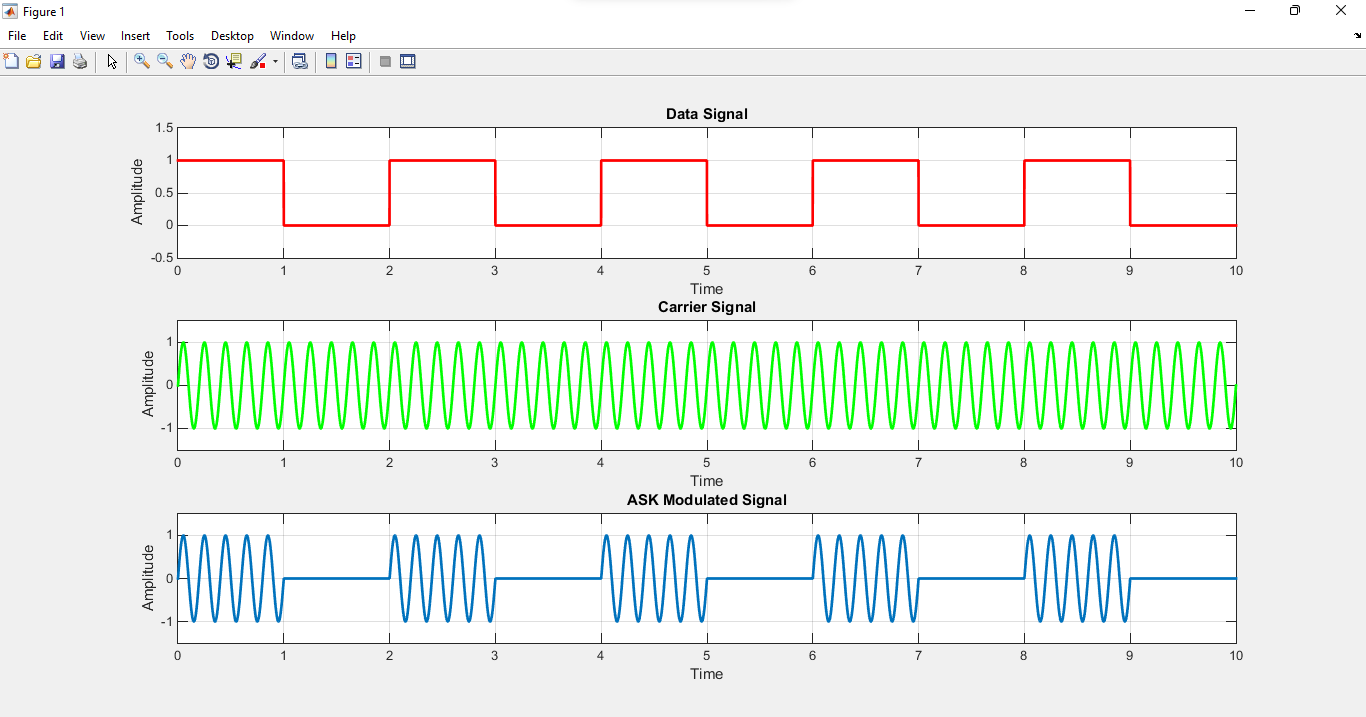This screenshot has height=717, width=1366.
Task: Click the ASK Modulated Signal plot title
Action: [x=706, y=500]
